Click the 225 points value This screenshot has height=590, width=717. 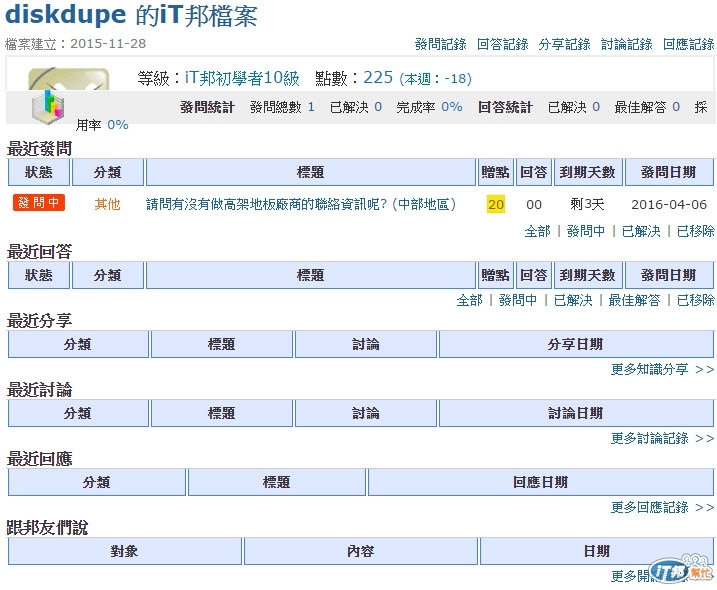tap(378, 77)
